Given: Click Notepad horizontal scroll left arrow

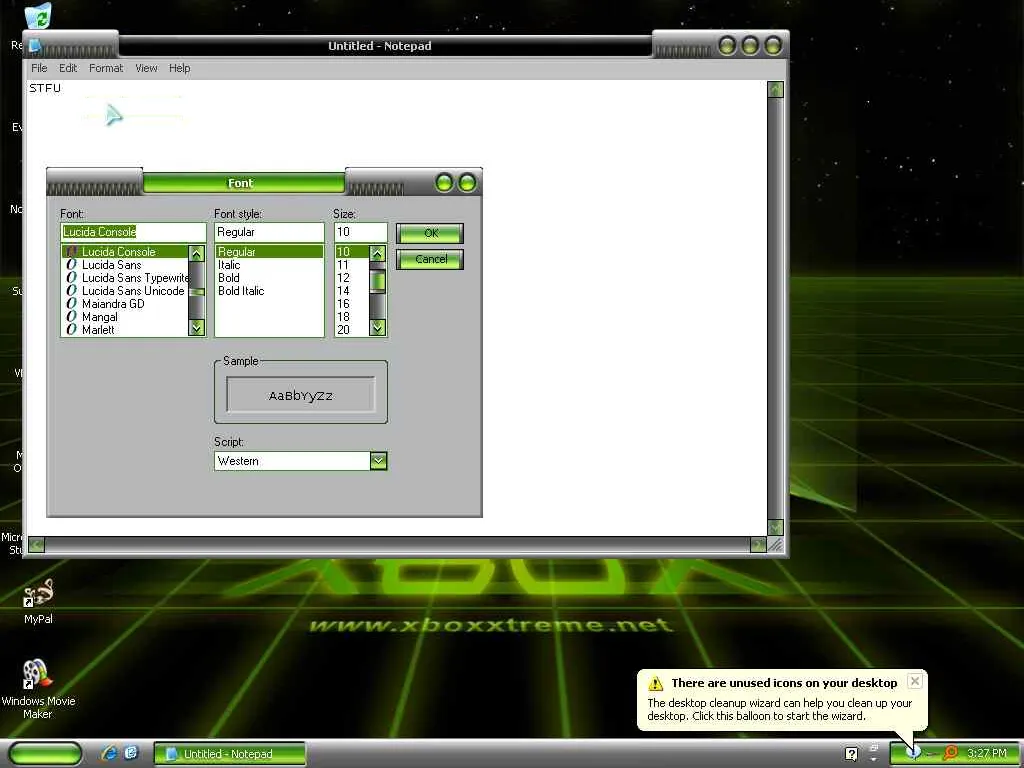Looking at the screenshot, I should pos(37,545).
